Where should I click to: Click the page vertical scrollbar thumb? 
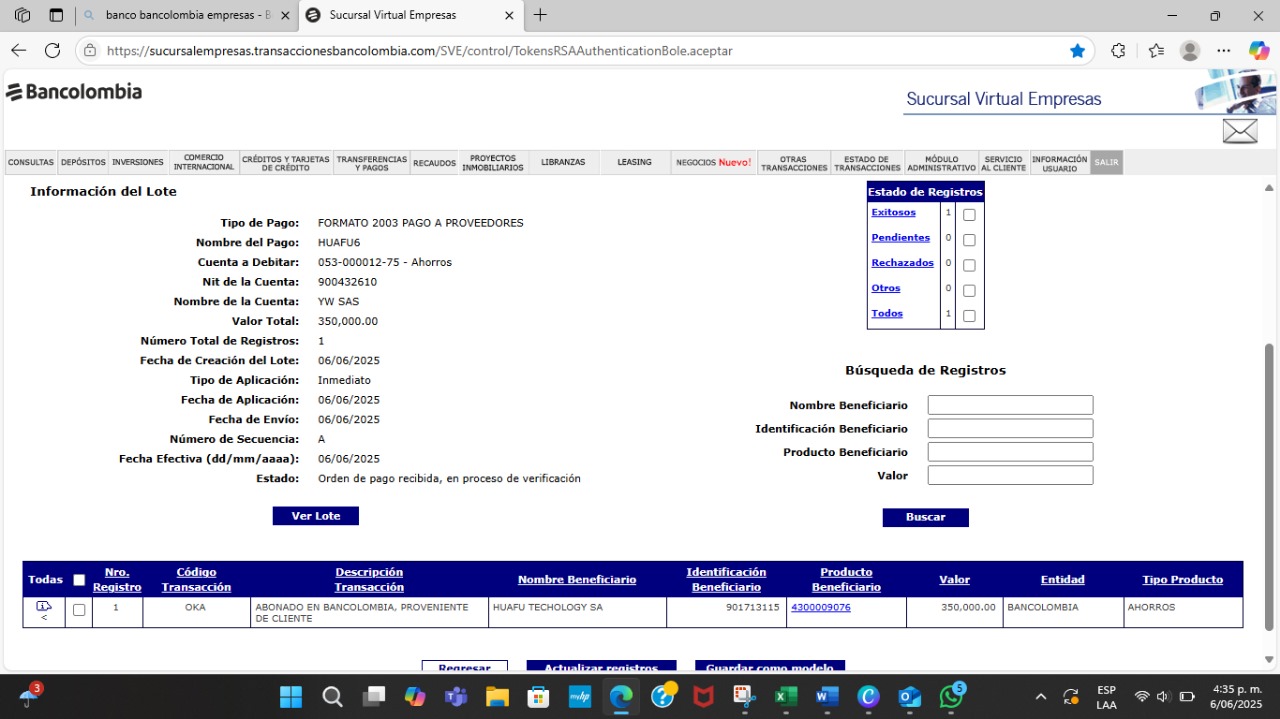pos(1270,487)
